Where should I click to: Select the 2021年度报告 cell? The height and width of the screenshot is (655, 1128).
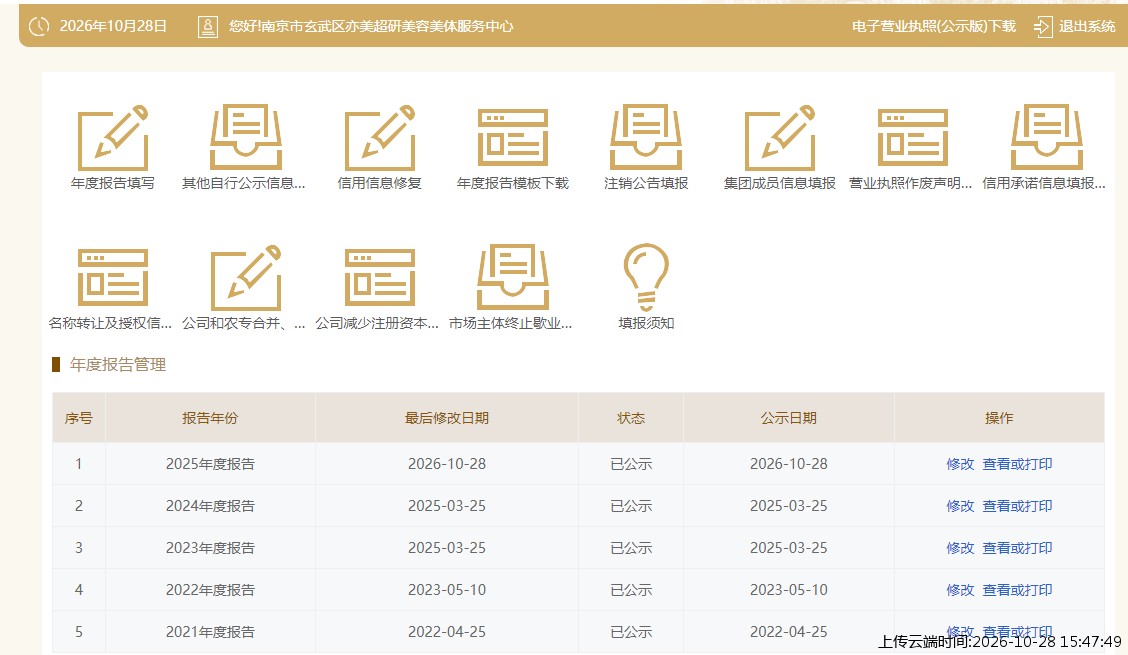pos(210,631)
